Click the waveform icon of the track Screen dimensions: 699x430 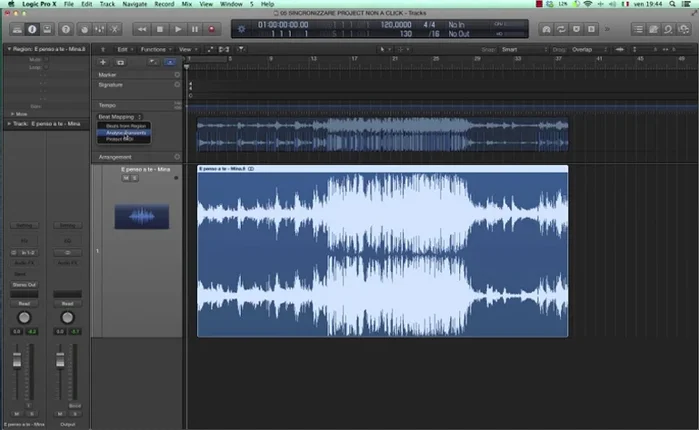tap(141, 215)
